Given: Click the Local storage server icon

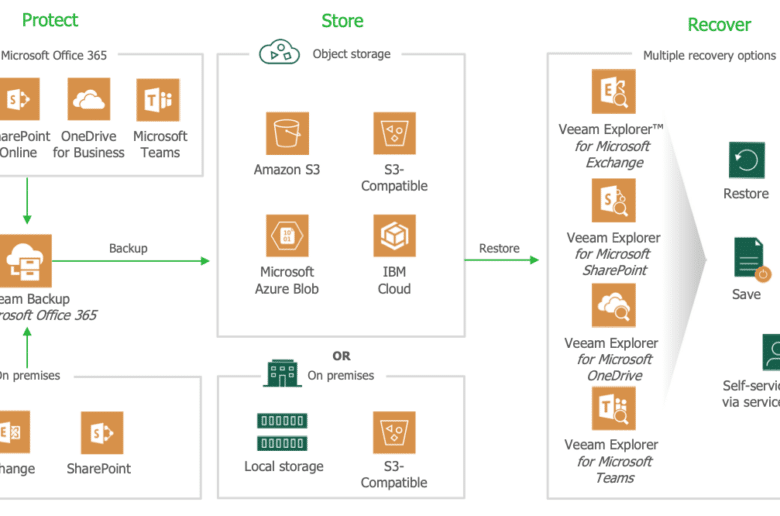Looking at the screenshot, I should tap(282, 432).
